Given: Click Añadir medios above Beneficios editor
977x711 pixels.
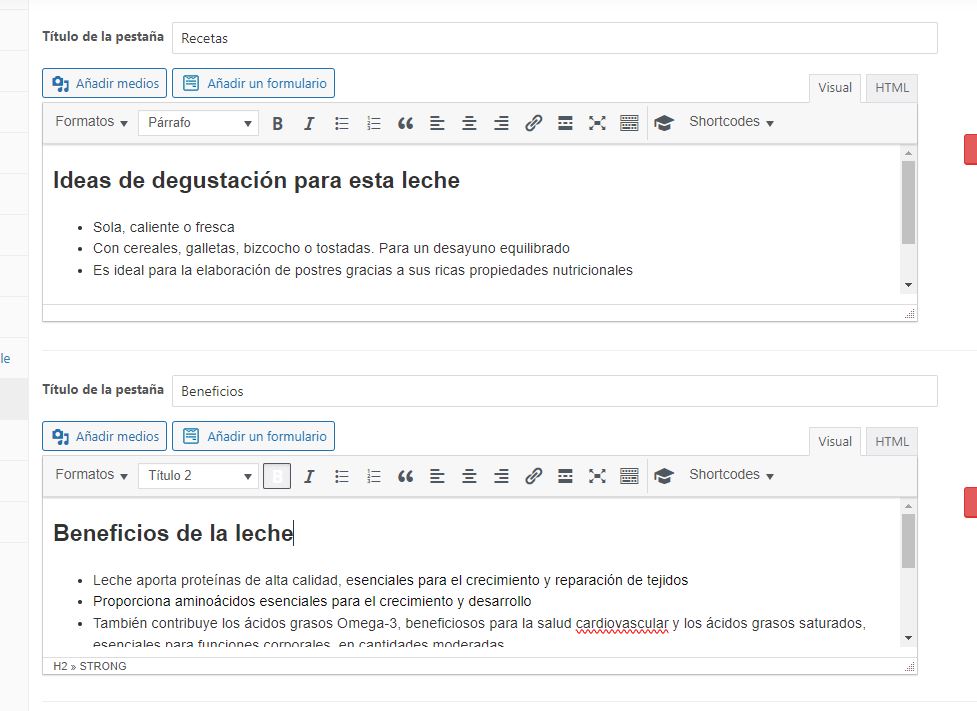Looking at the screenshot, I should pos(105,436).
